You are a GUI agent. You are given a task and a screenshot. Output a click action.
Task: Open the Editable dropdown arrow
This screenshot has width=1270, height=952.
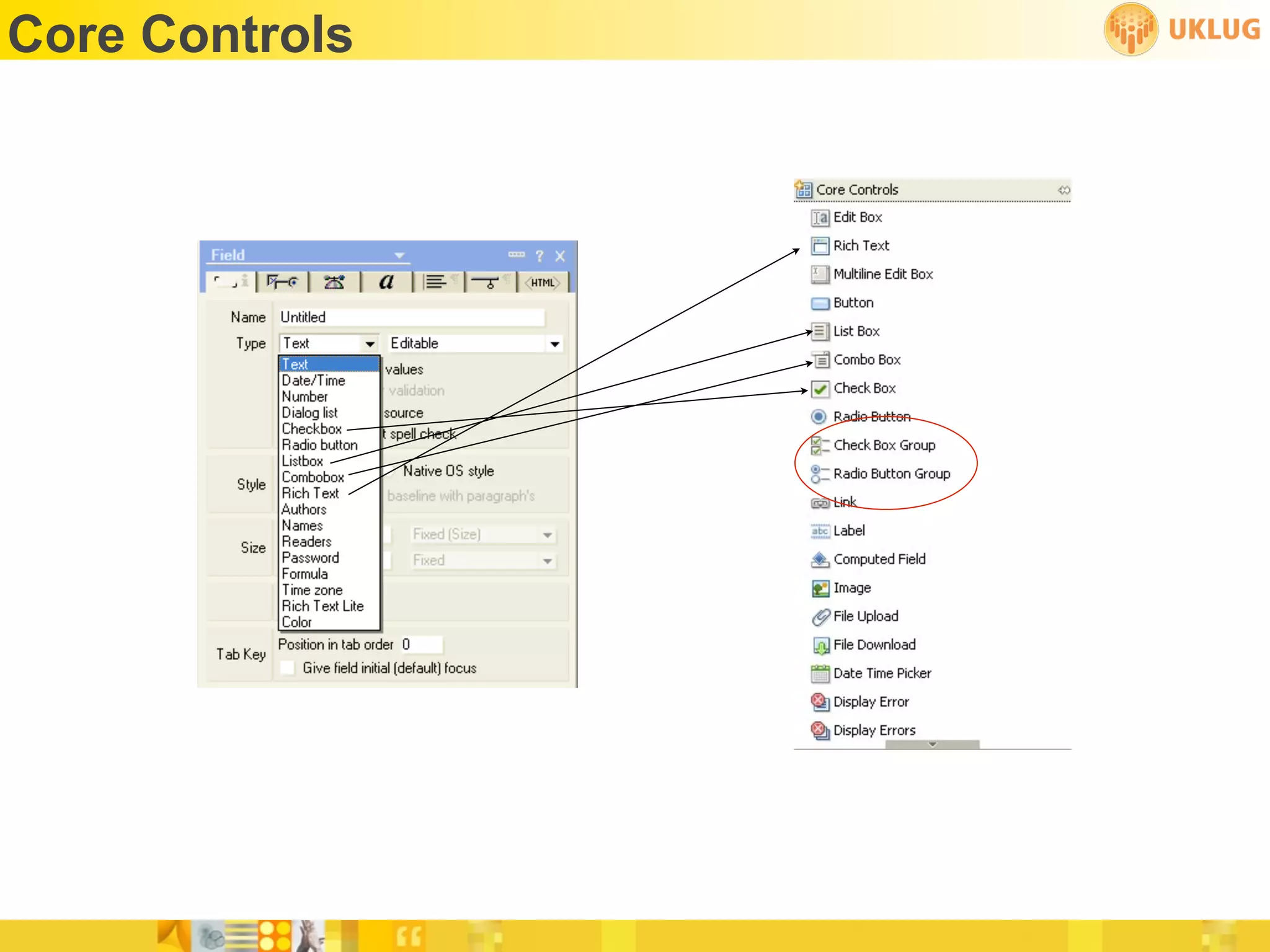[554, 343]
